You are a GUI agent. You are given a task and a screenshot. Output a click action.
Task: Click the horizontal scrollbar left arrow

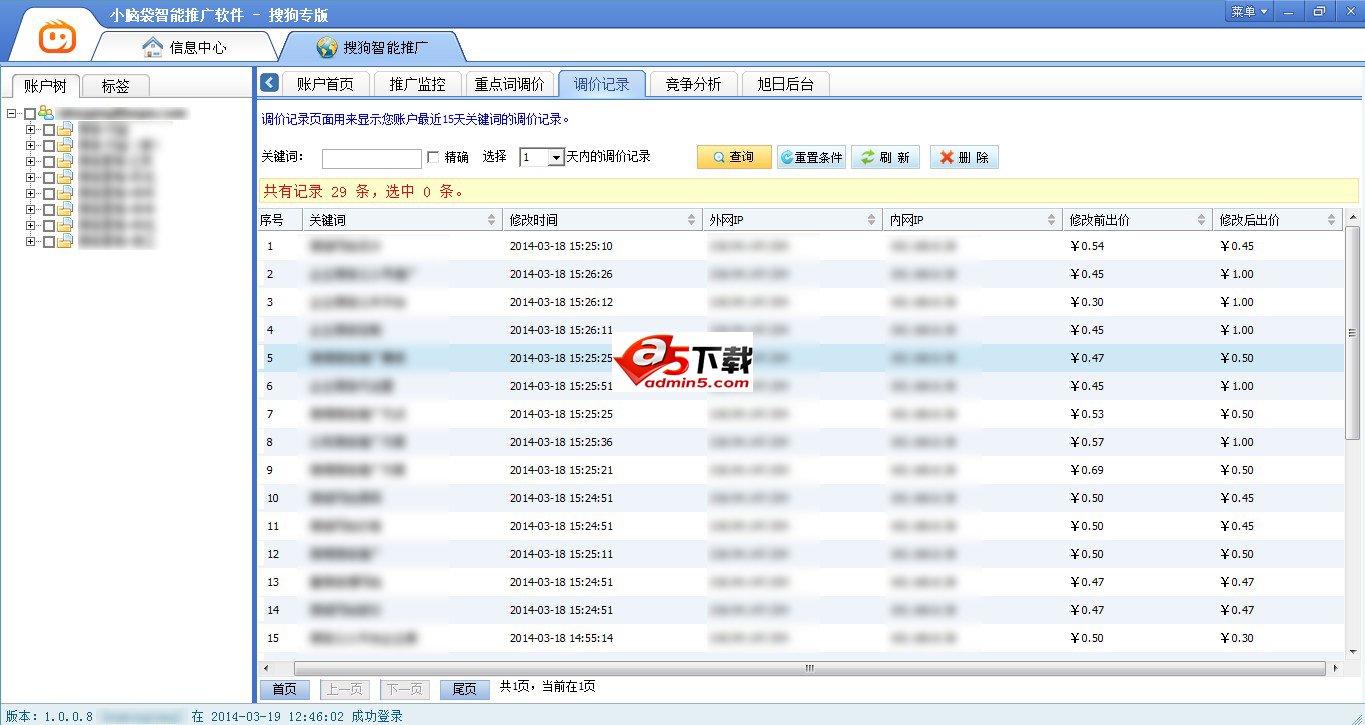click(x=265, y=668)
